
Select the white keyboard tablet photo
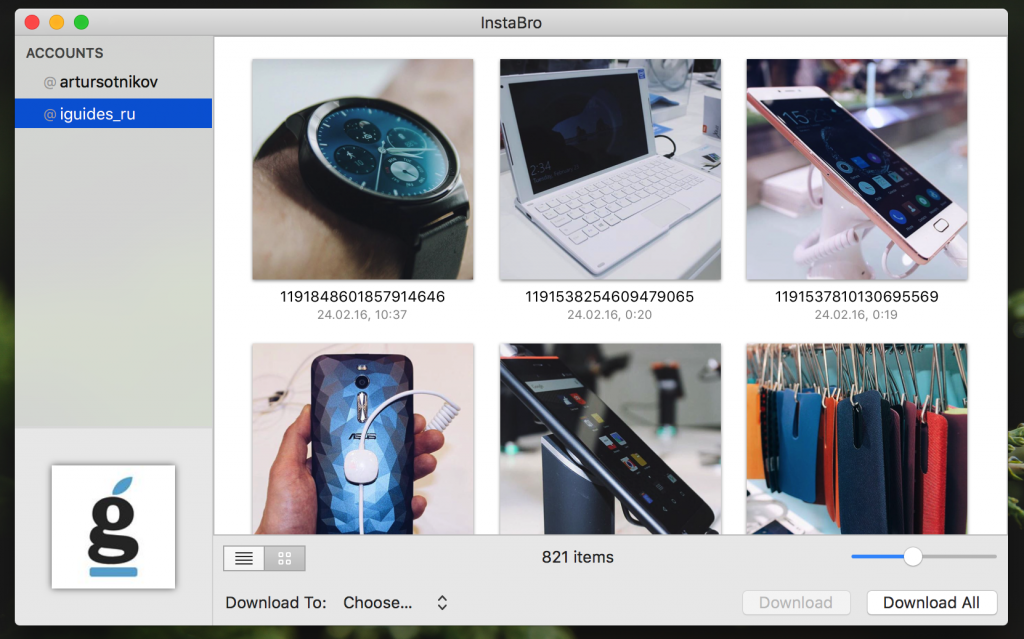tap(610, 170)
